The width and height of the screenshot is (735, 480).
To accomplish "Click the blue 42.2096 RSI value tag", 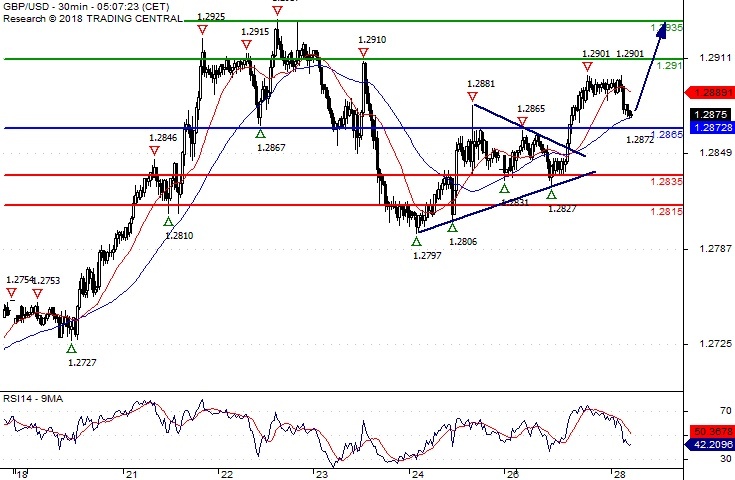I will click(710, 444).
